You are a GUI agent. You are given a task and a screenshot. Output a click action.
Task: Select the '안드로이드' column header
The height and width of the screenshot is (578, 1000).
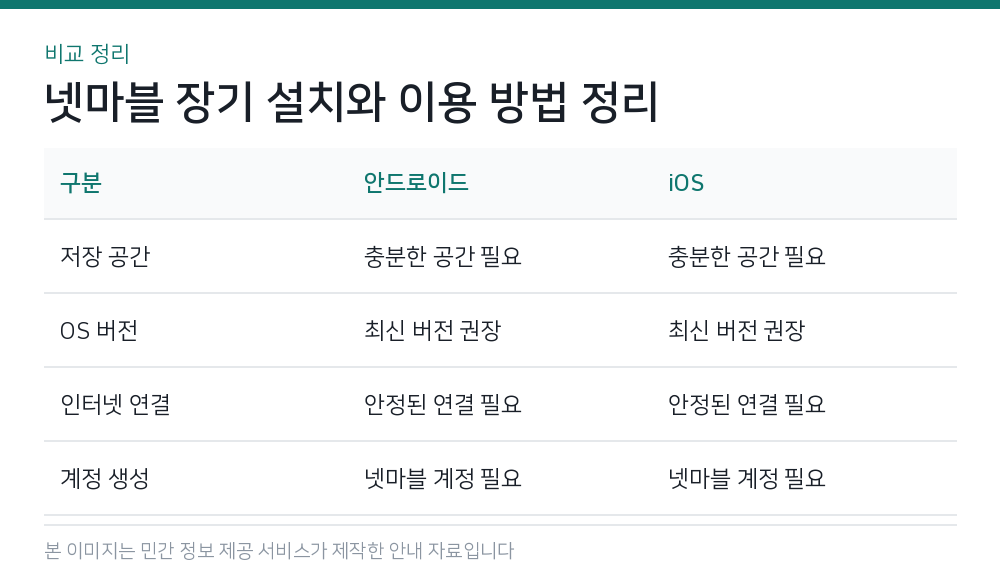tap(416, 182)
